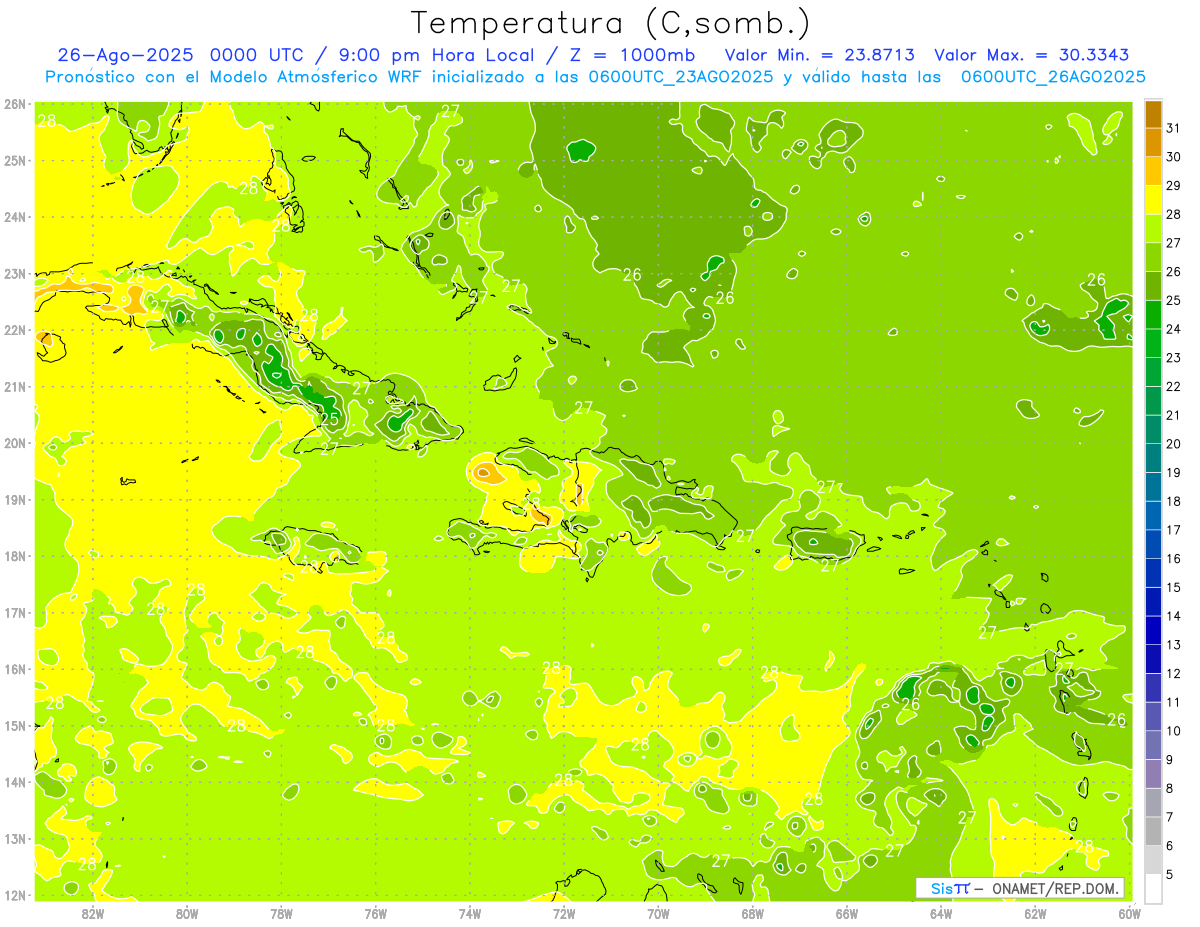The image size is (1200, 927).
Task: Click color bar label "30"
Action: tap(1173, 157)
